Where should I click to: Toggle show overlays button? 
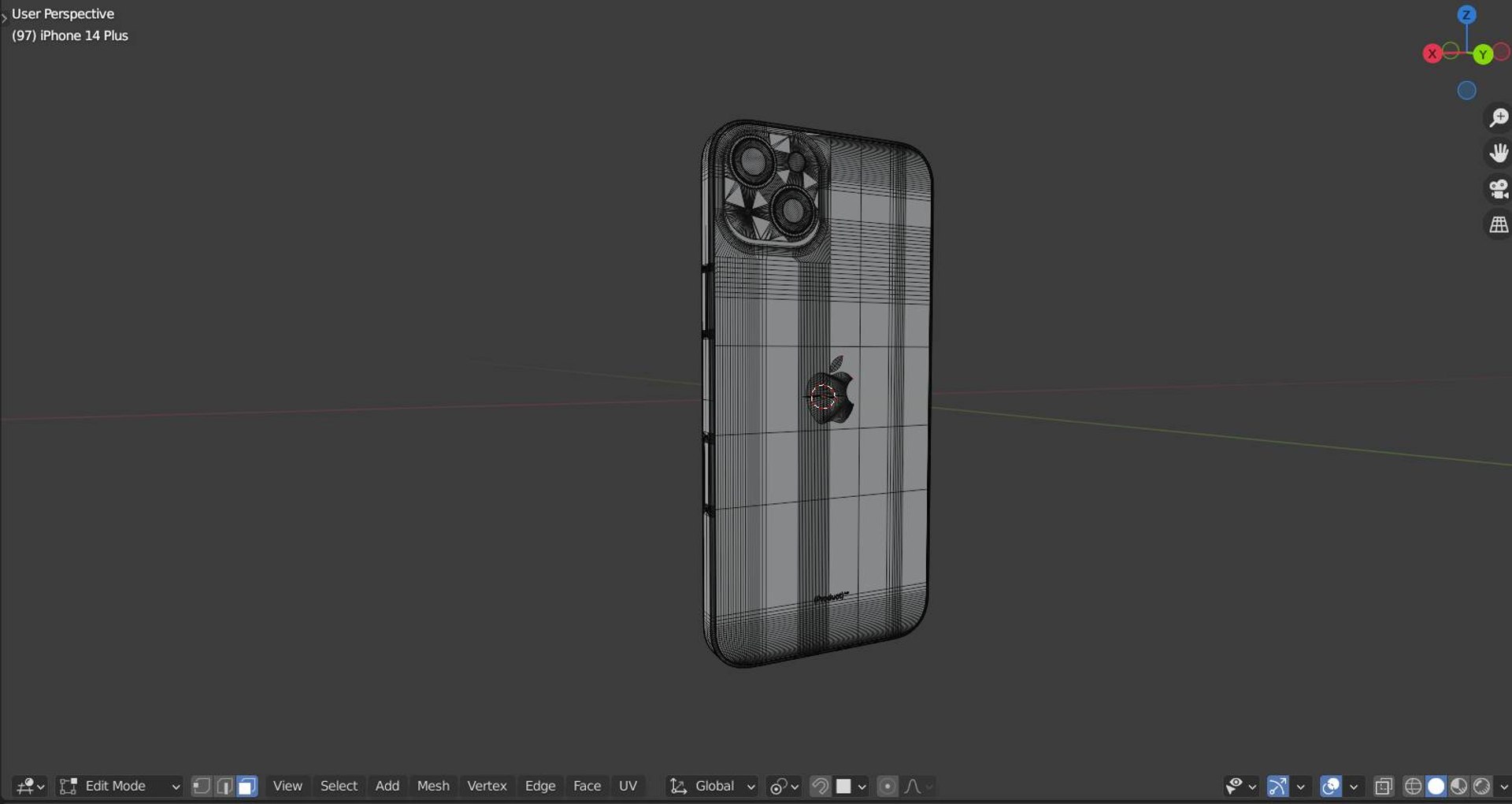[x=1331, y=786]
